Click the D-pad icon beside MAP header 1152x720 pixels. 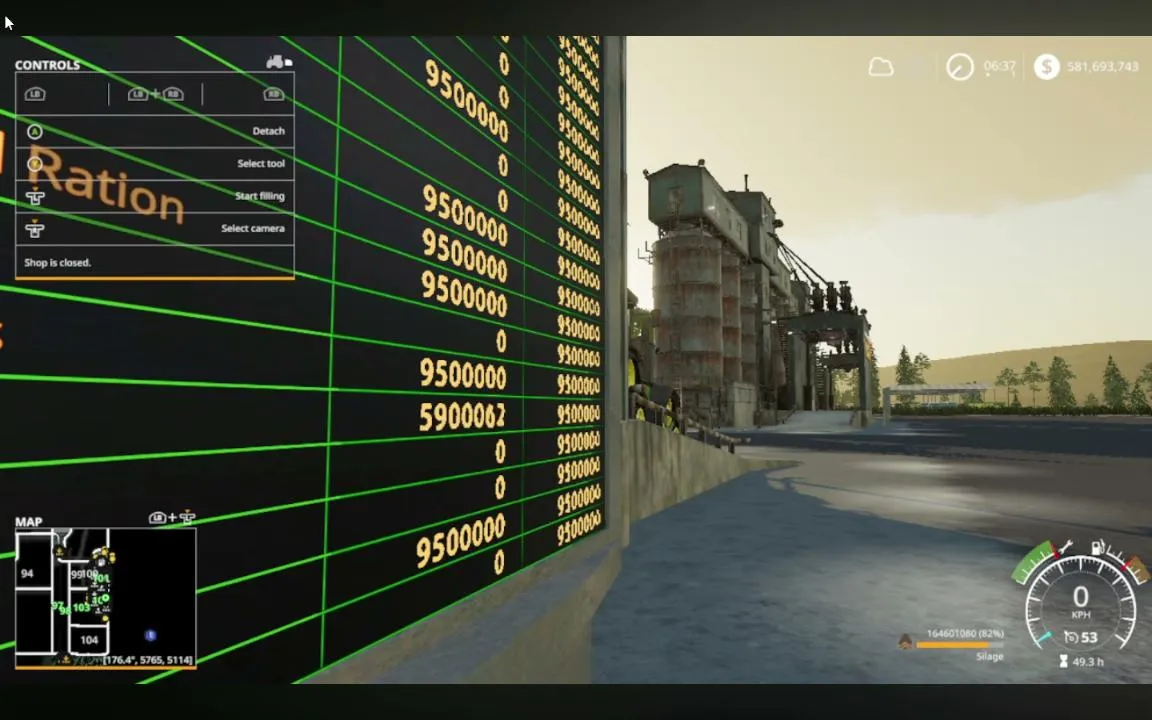click(187, 518)
